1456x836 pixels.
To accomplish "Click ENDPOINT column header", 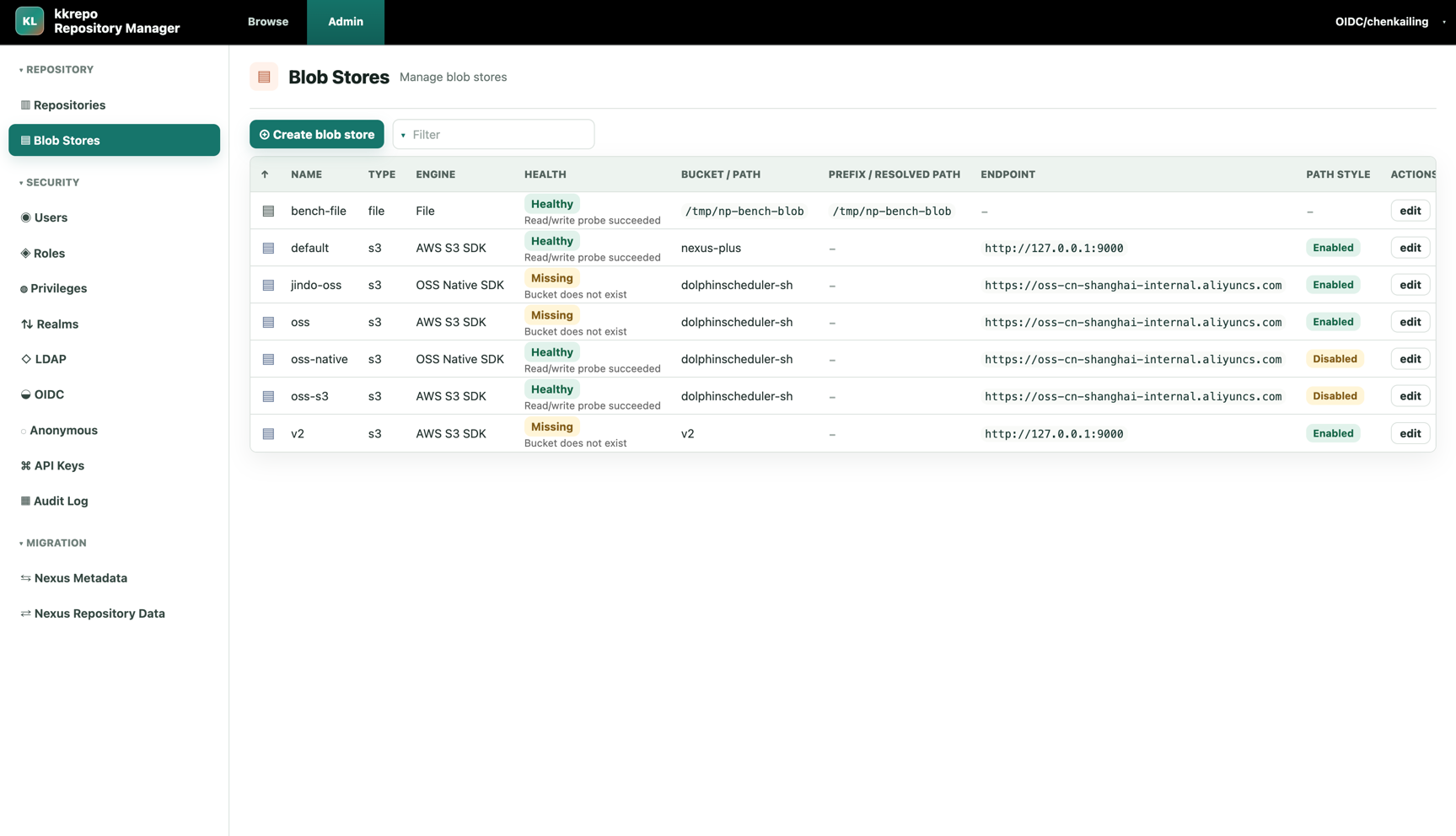I will click(x=1007, y=174).
